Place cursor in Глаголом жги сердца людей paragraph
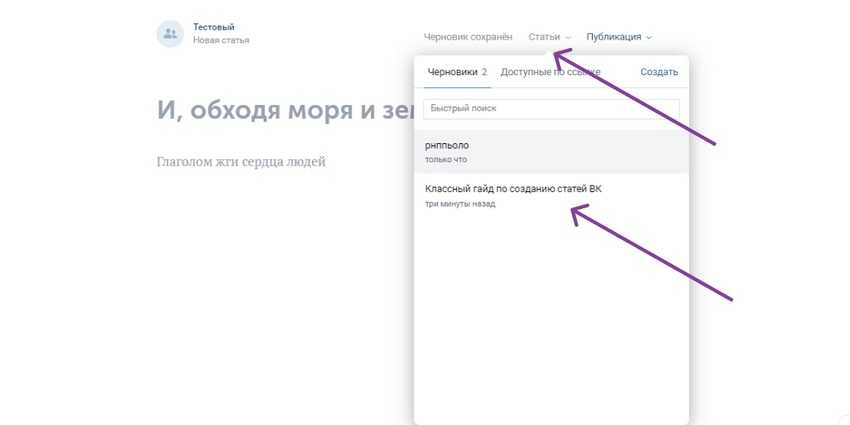 (241, 162)
